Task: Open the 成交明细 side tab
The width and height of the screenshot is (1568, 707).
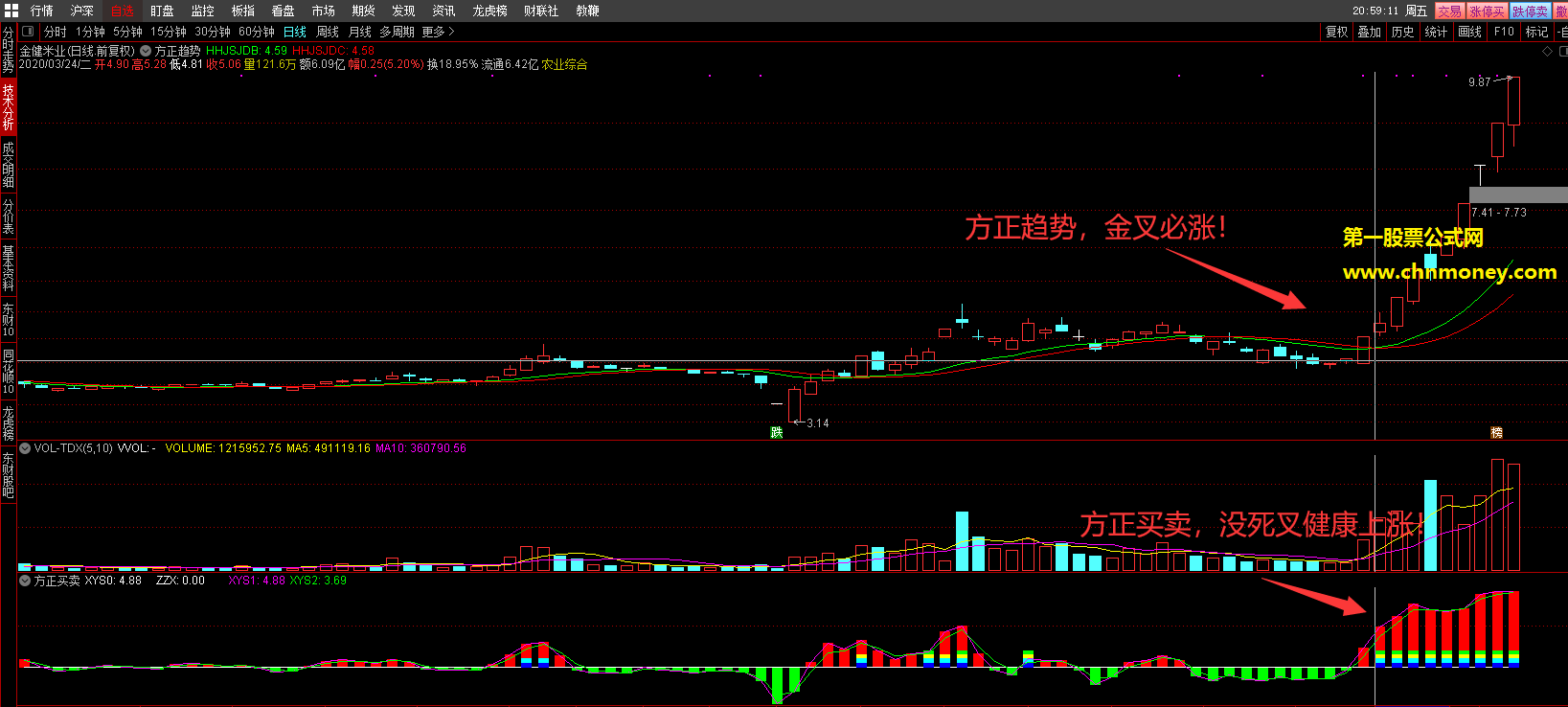Action: click(8, 165)
